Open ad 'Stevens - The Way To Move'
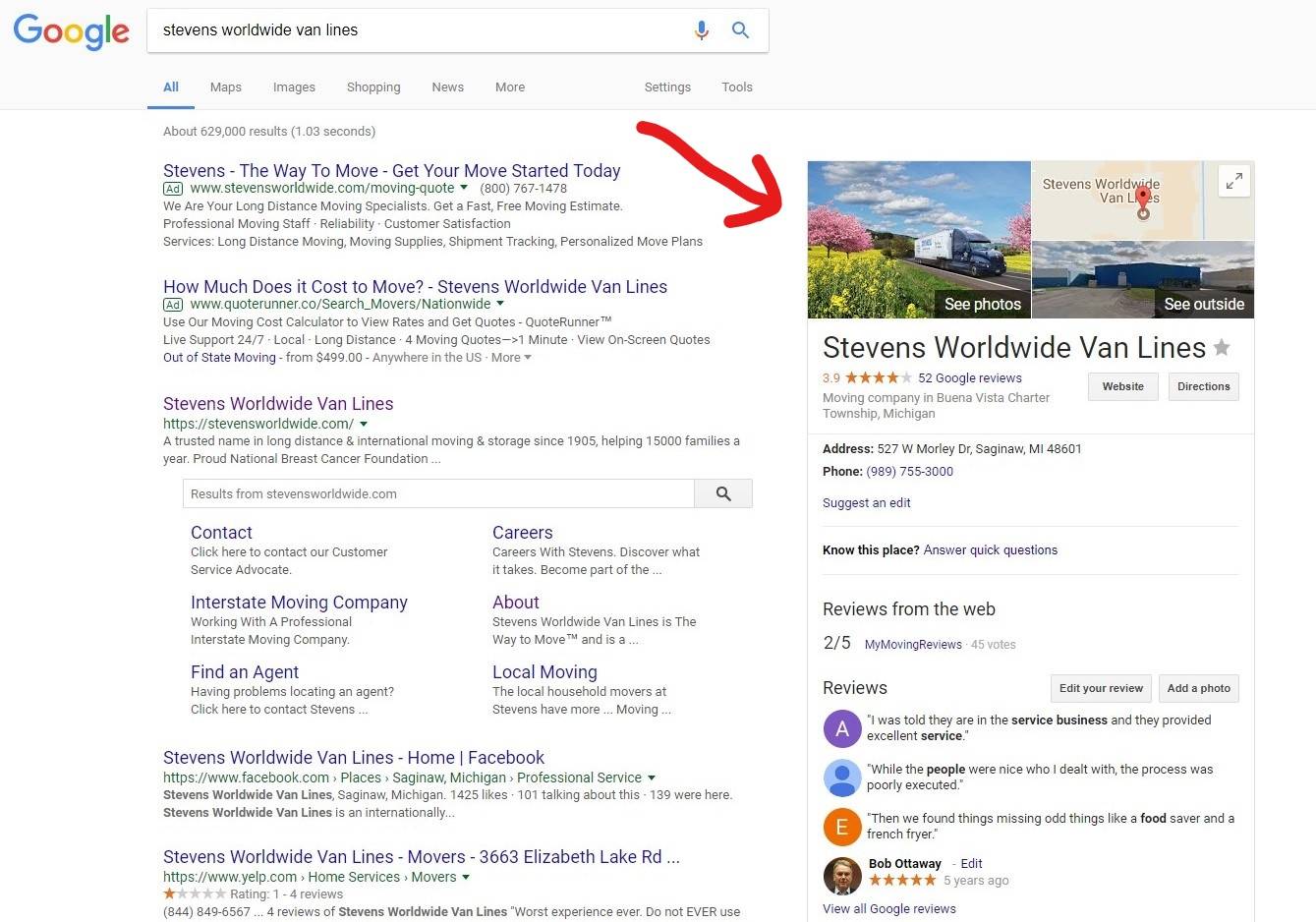Screen dimensions: 1316x922 tap(392, 171)
